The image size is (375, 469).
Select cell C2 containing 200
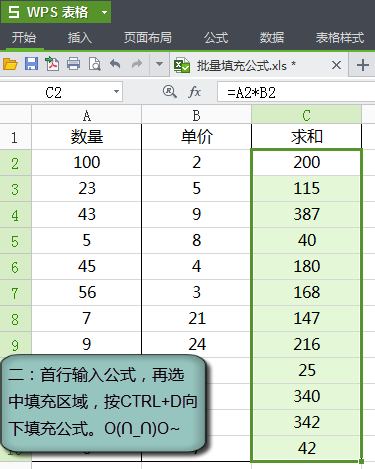point(306,163)
